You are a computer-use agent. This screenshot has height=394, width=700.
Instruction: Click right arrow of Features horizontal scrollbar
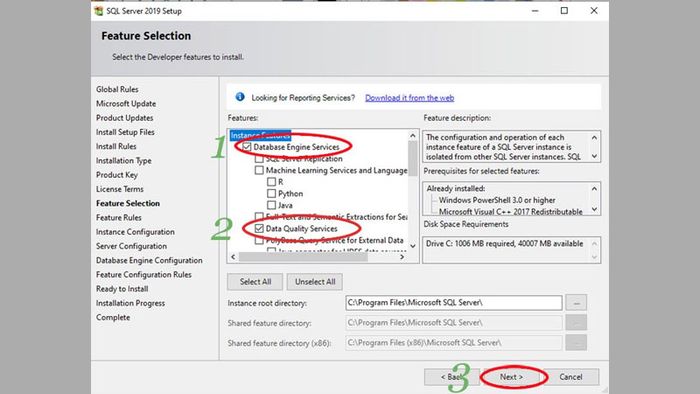(402, 257)
